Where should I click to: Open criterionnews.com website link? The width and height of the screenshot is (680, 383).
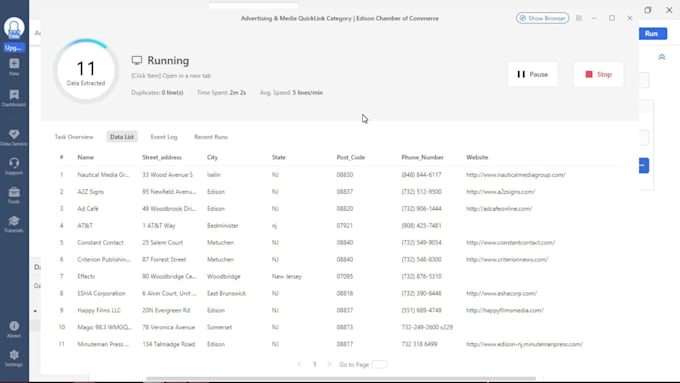tap(507, 259)
